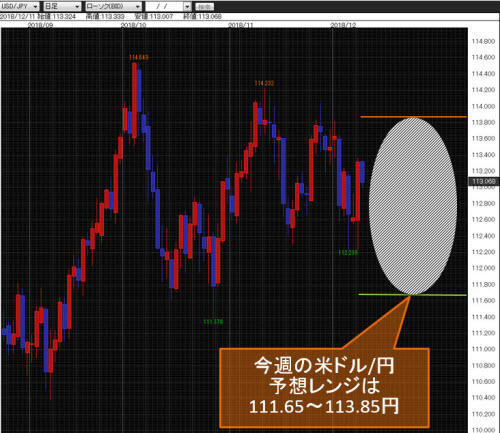This screenshot has height=433, width=500.
Task: Click the 114.000 price axis label
Action: pos(483,106)
